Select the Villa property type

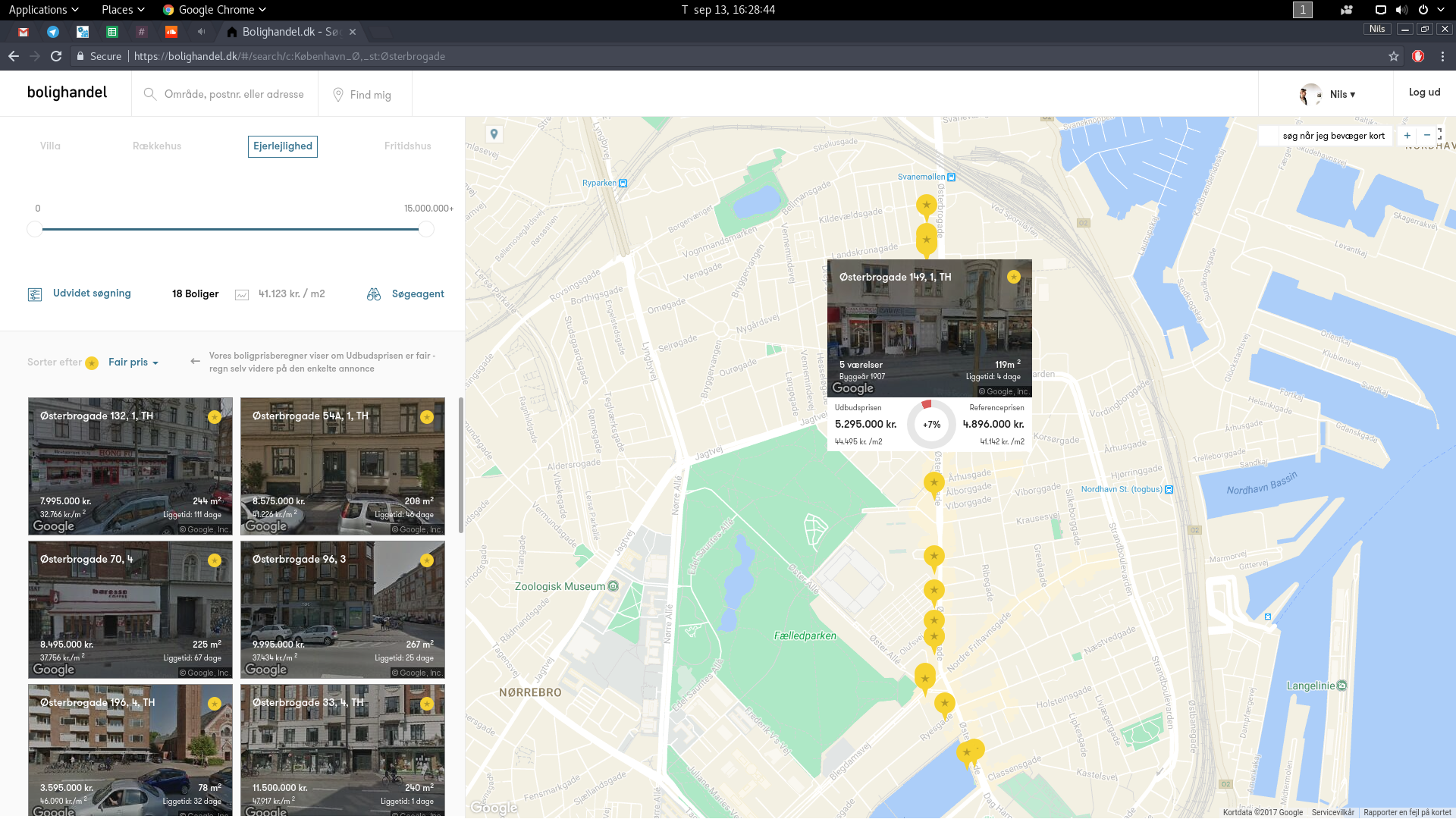50,146
